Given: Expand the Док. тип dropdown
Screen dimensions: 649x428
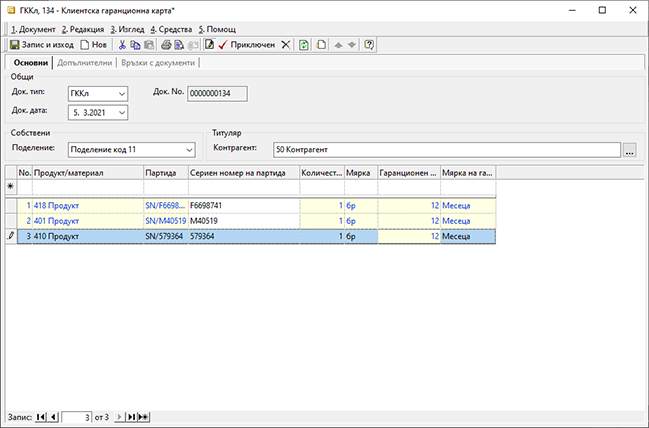Looking at the screenshot, I should click(122, 94).
